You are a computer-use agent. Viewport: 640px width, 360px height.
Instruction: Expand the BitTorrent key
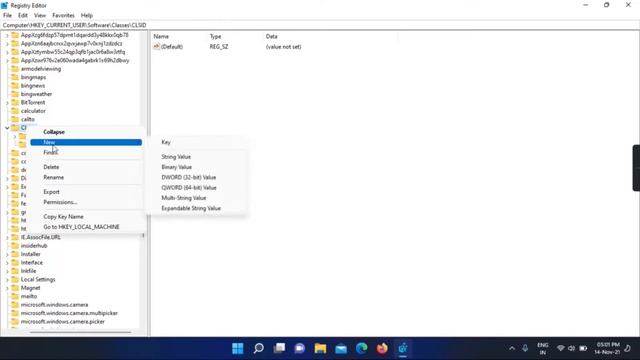tap(7, 102)
